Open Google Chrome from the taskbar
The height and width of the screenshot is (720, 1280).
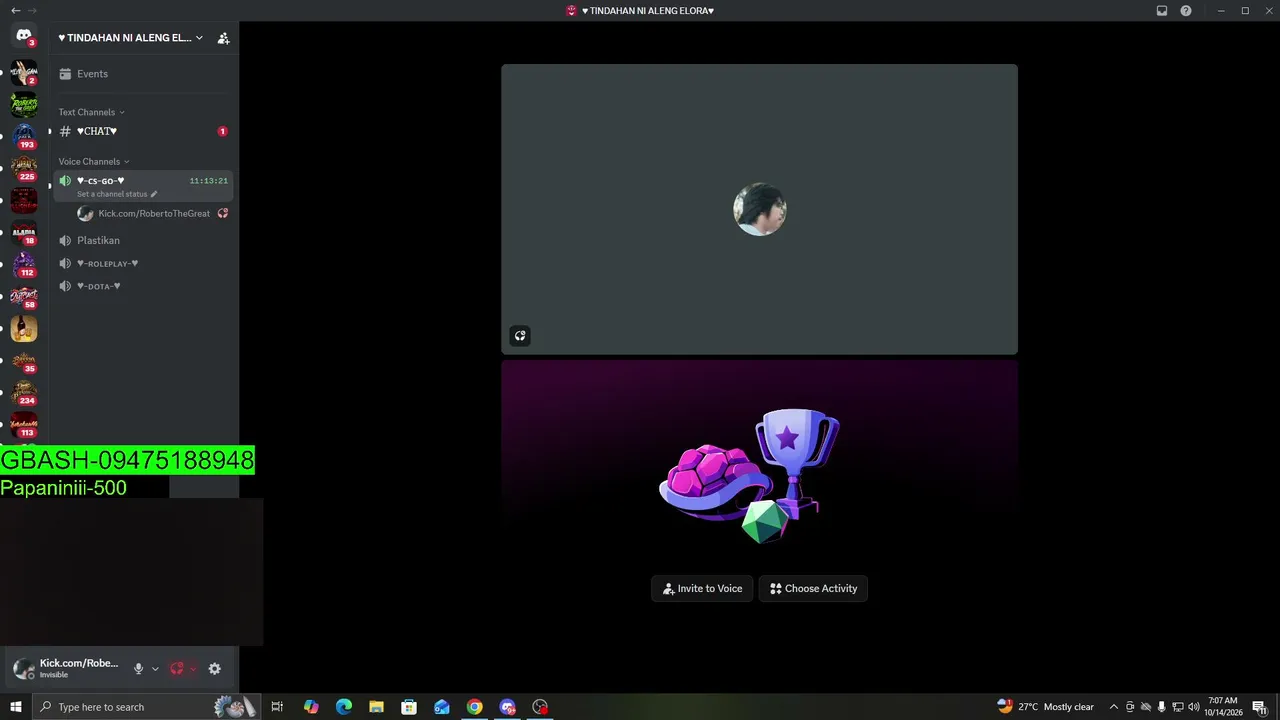(475, 707)
